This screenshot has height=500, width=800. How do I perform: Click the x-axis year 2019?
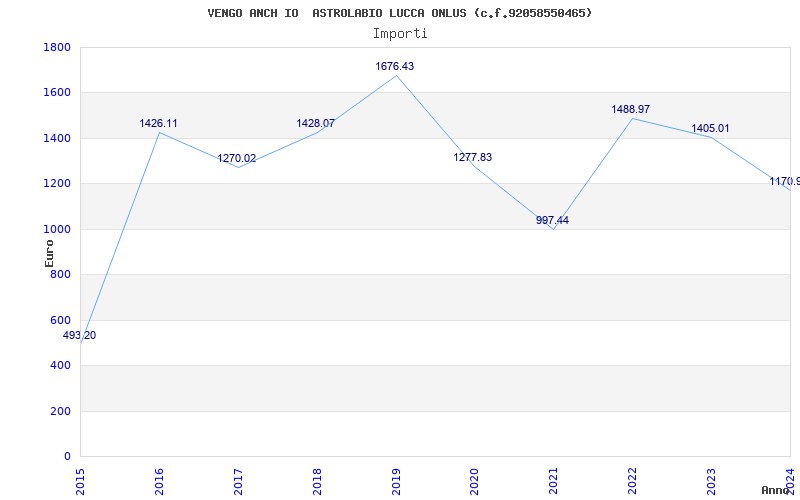(x=395, y=482)
